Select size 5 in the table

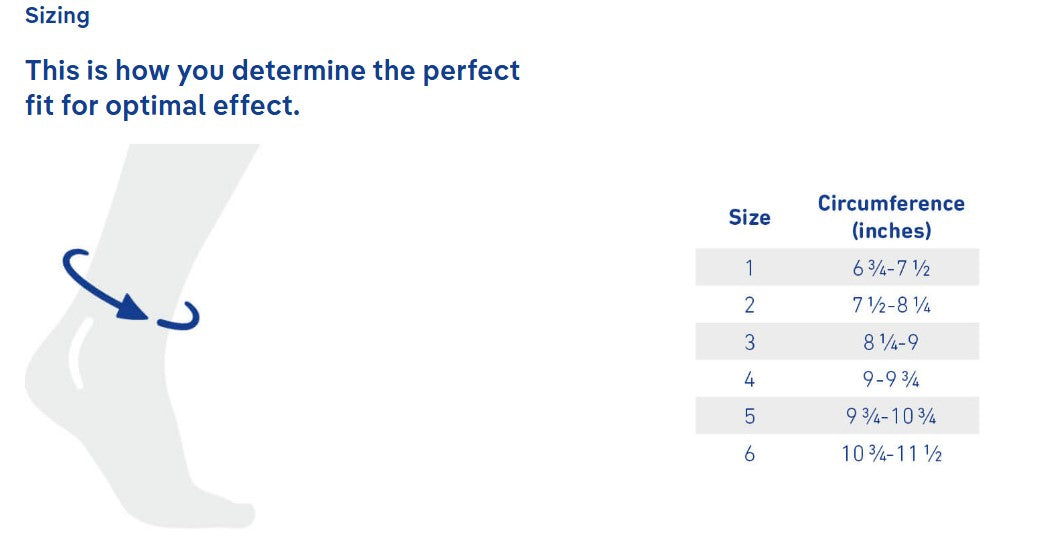click(x=749, y=416)
